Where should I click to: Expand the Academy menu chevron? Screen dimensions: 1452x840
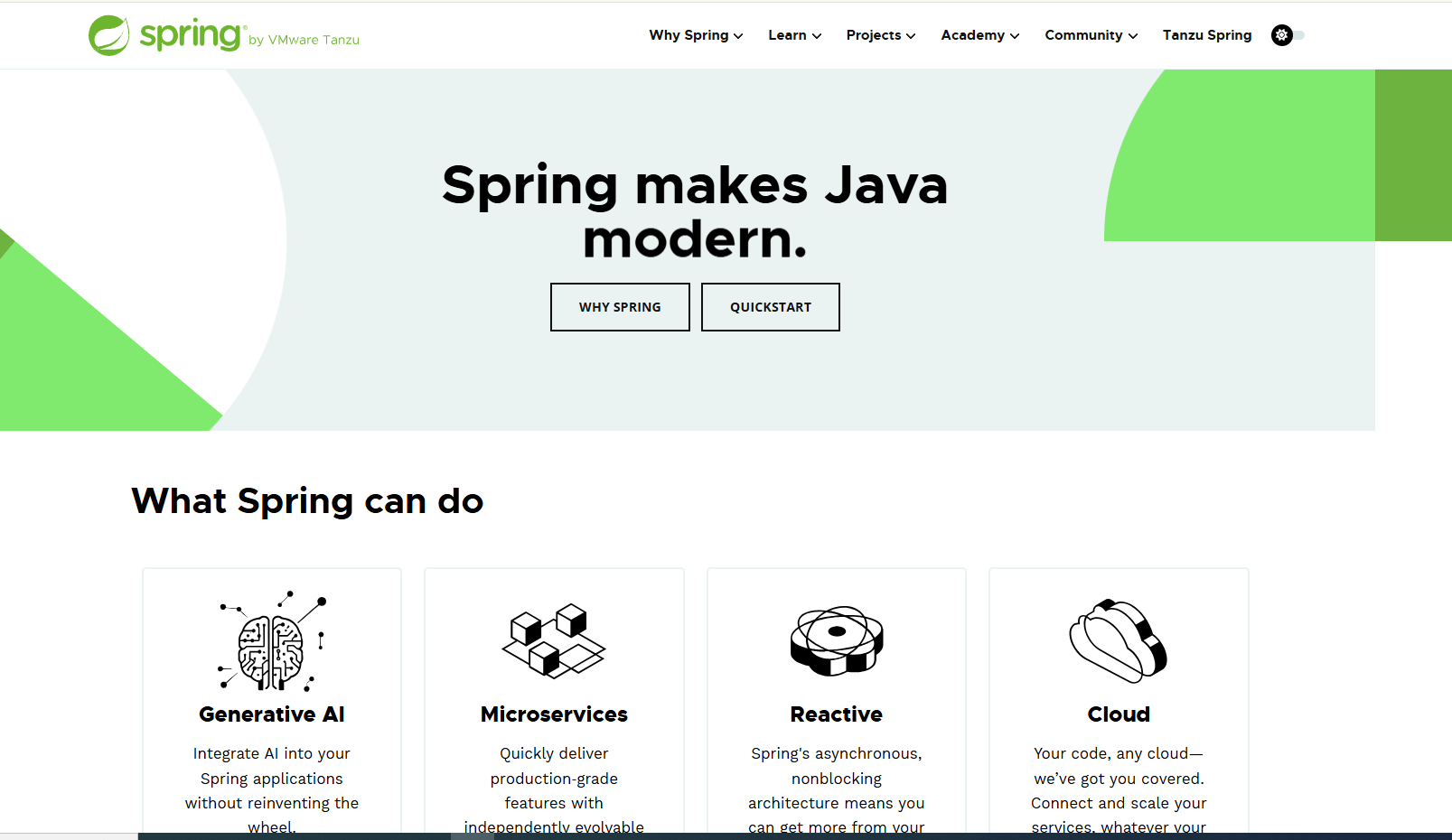click(1015, 36)
